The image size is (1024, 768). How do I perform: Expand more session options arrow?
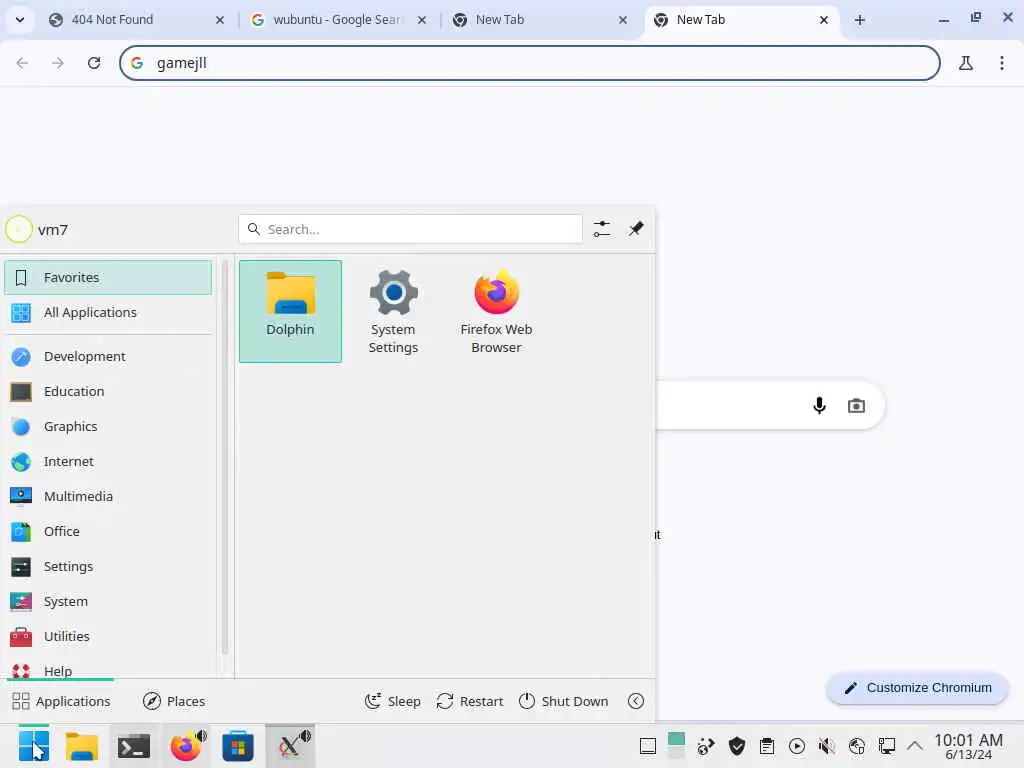[635, 701]
